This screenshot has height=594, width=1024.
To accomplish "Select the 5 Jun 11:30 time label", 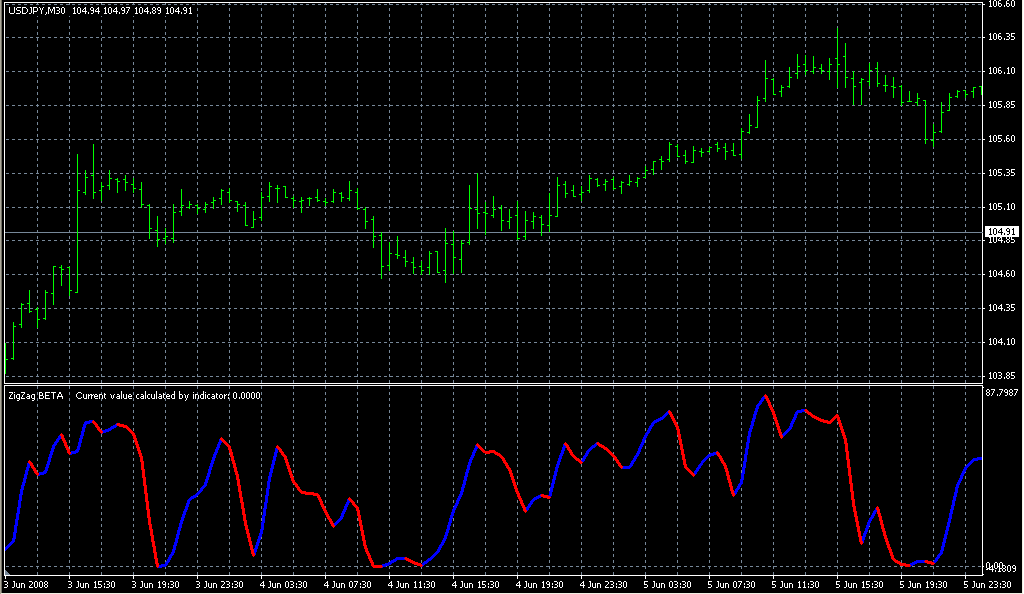I will (795, 584).
